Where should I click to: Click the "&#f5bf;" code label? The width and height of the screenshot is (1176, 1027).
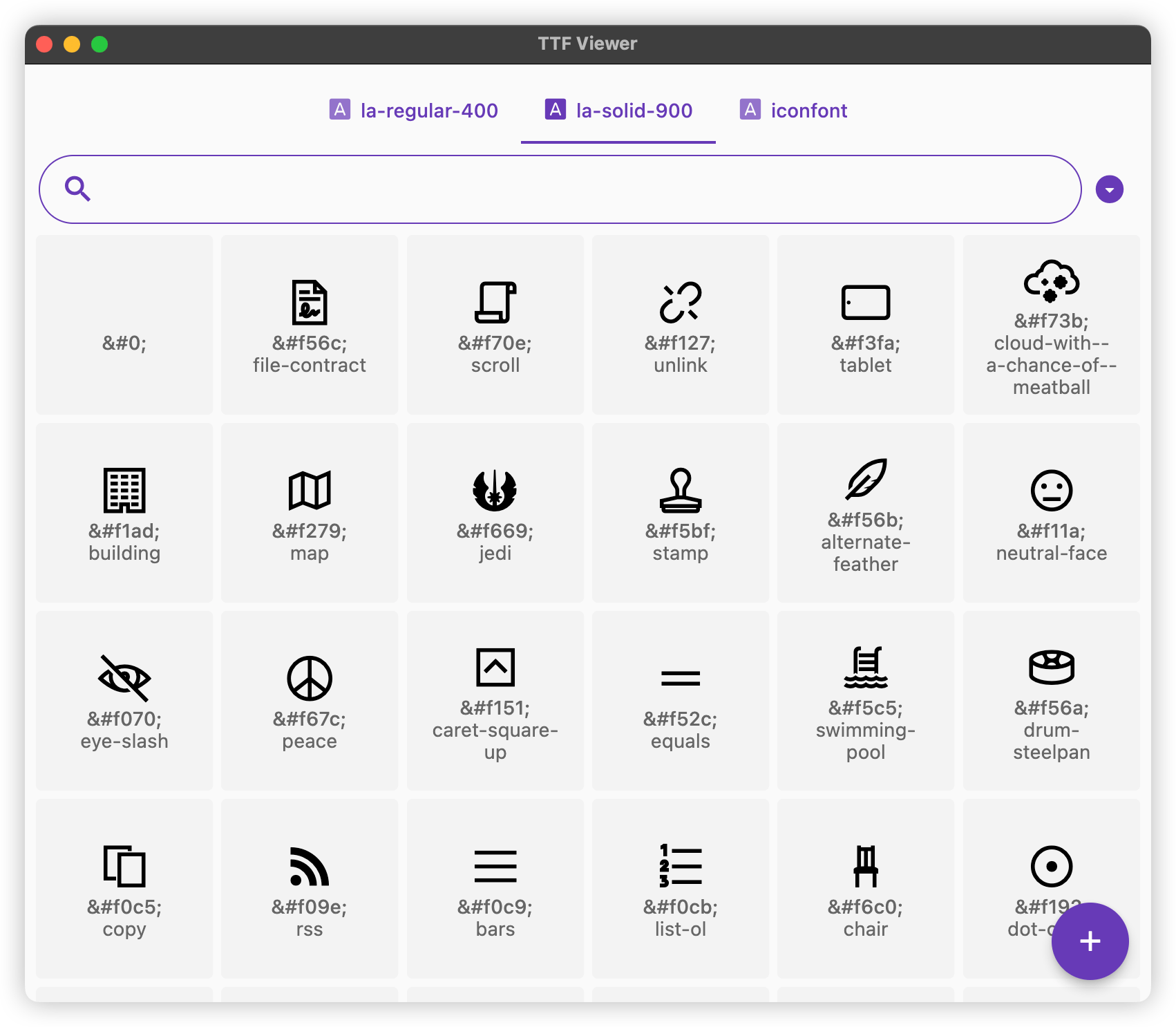click(681, 531)
